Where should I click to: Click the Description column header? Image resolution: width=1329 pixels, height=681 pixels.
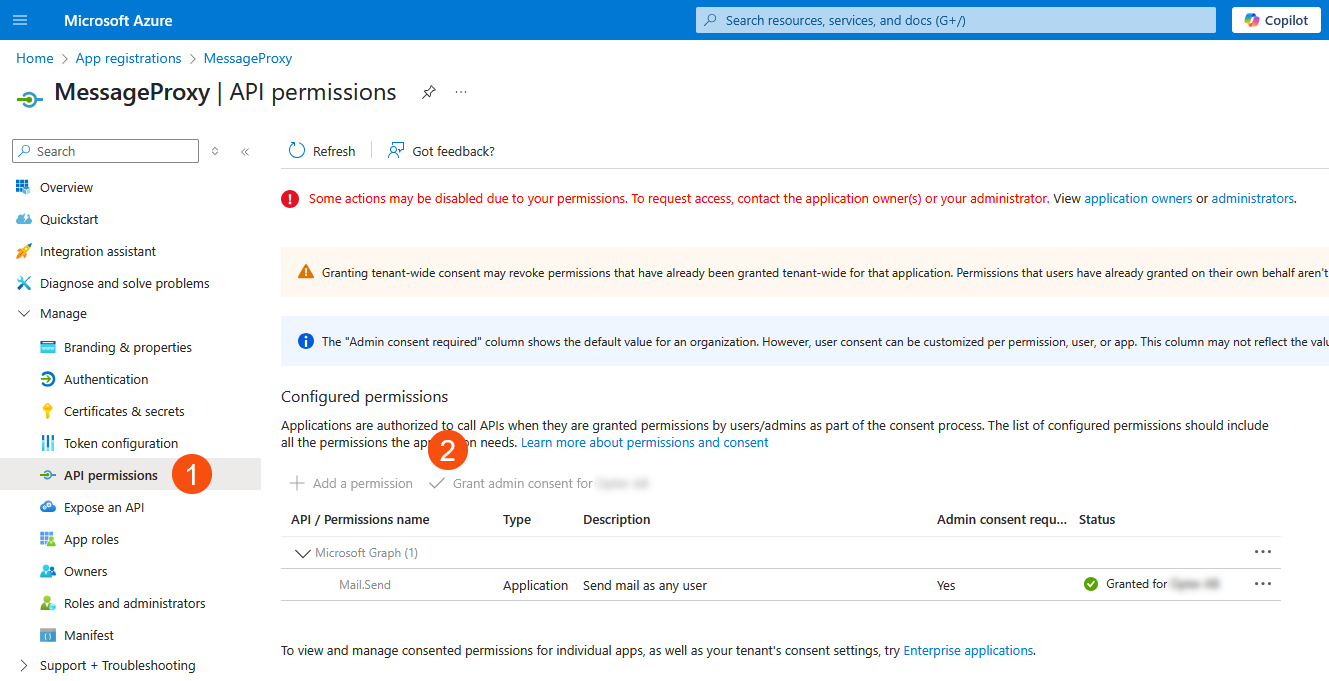click(x=617, y=519)
